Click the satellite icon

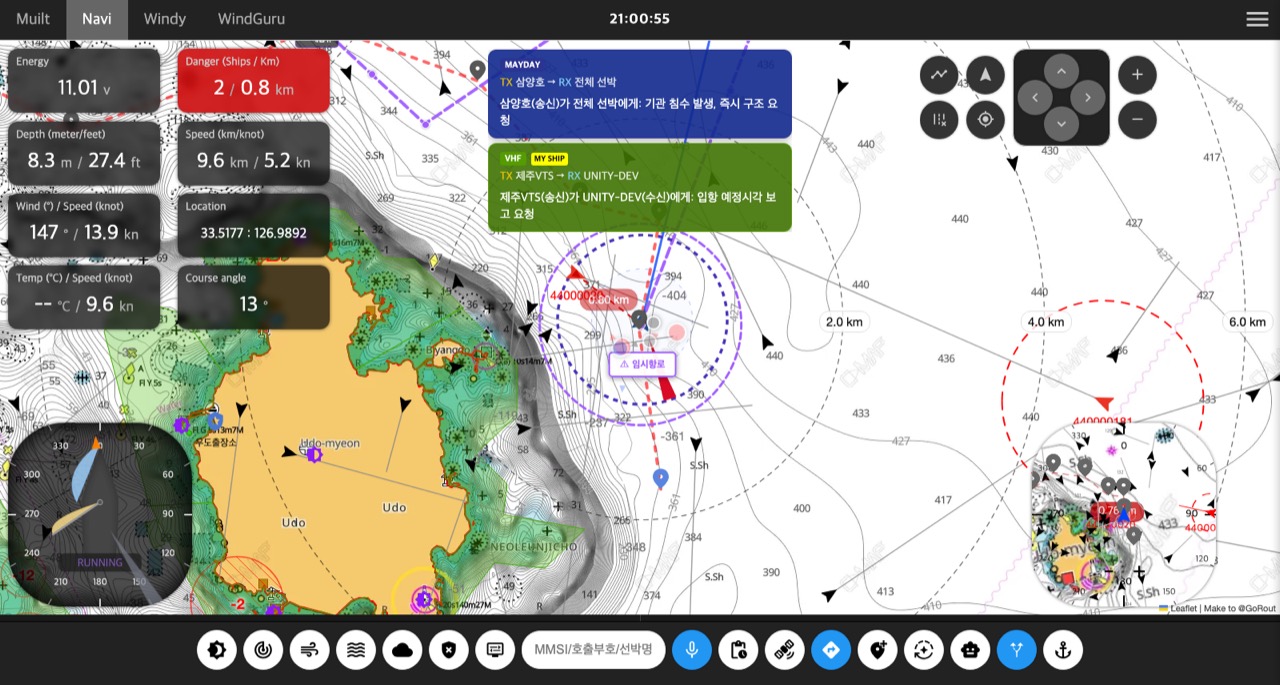(x=784, y=650)
